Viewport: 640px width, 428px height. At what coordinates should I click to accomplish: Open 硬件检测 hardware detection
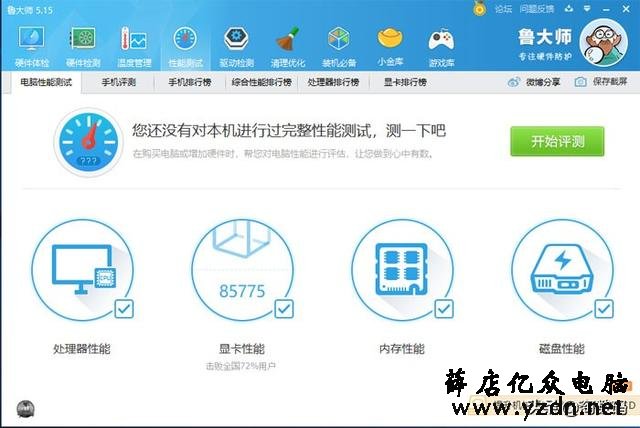(83, 46)
